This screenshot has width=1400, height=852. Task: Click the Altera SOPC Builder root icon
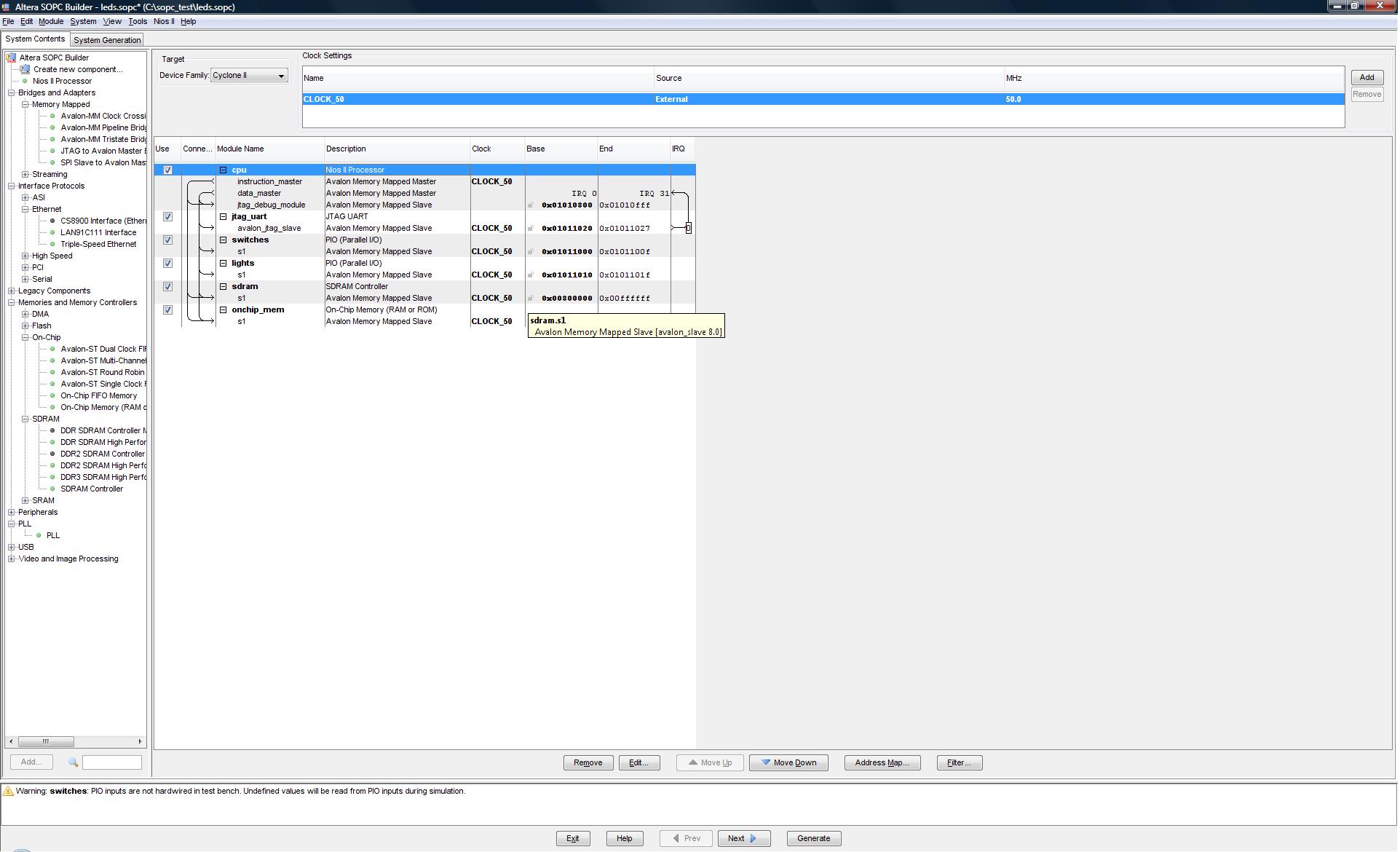point(11,58)
